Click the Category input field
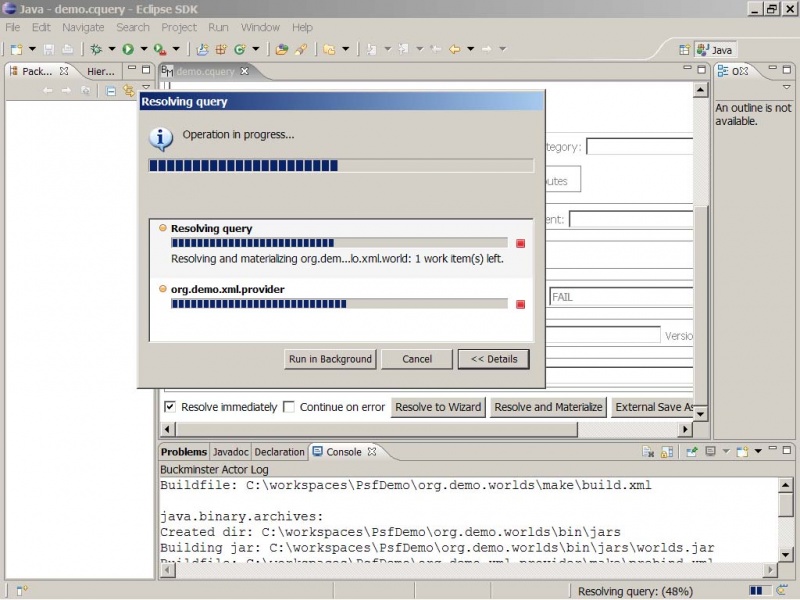 [x=640, y=146]
